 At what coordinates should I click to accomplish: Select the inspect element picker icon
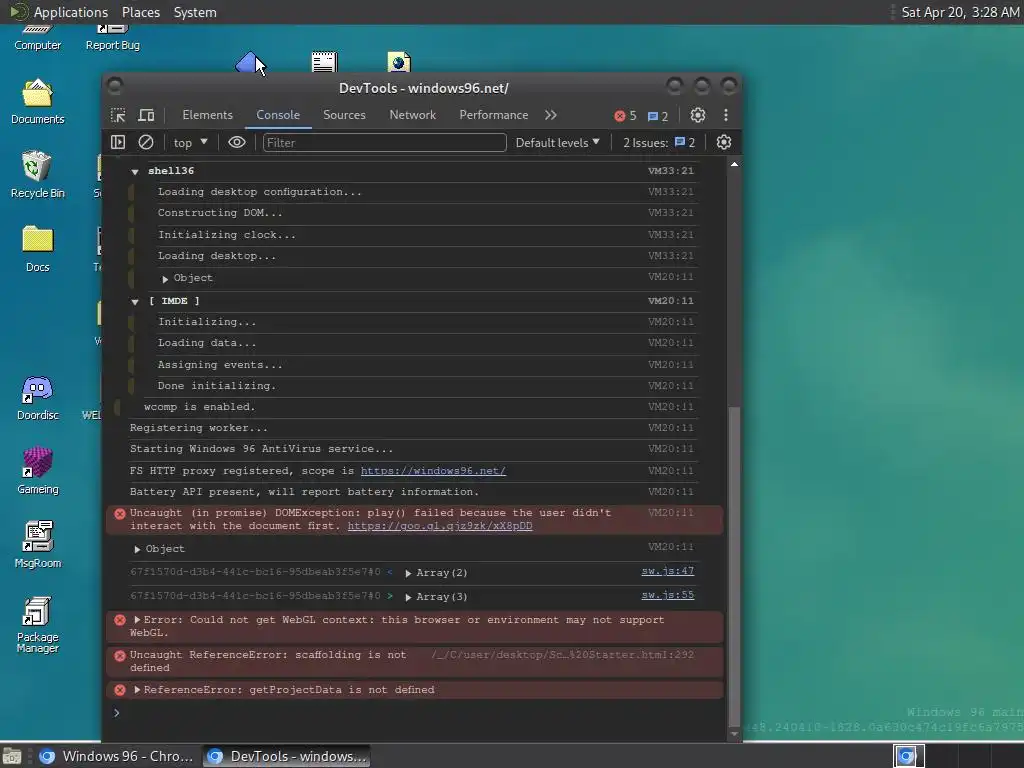tap(118, 115)
